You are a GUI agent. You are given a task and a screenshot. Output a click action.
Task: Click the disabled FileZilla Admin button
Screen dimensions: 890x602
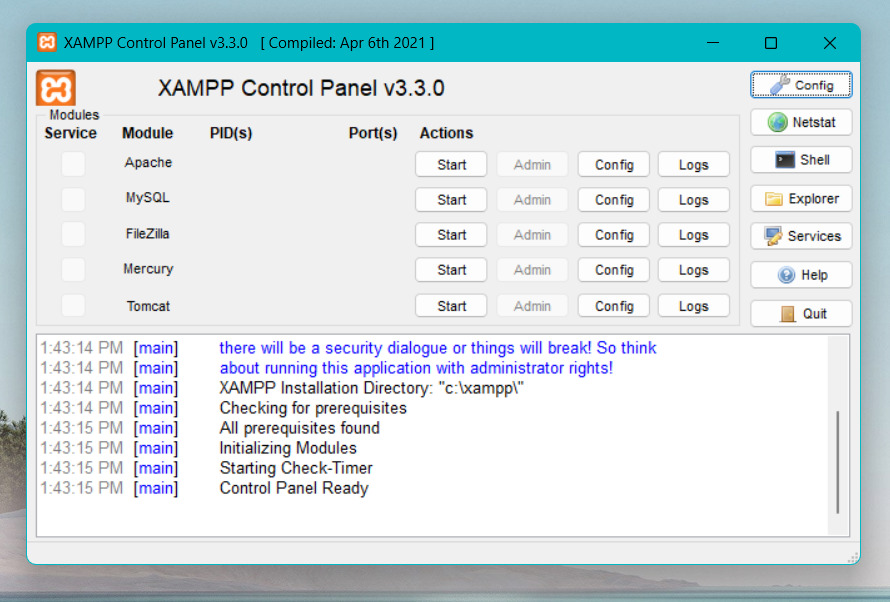532,235
